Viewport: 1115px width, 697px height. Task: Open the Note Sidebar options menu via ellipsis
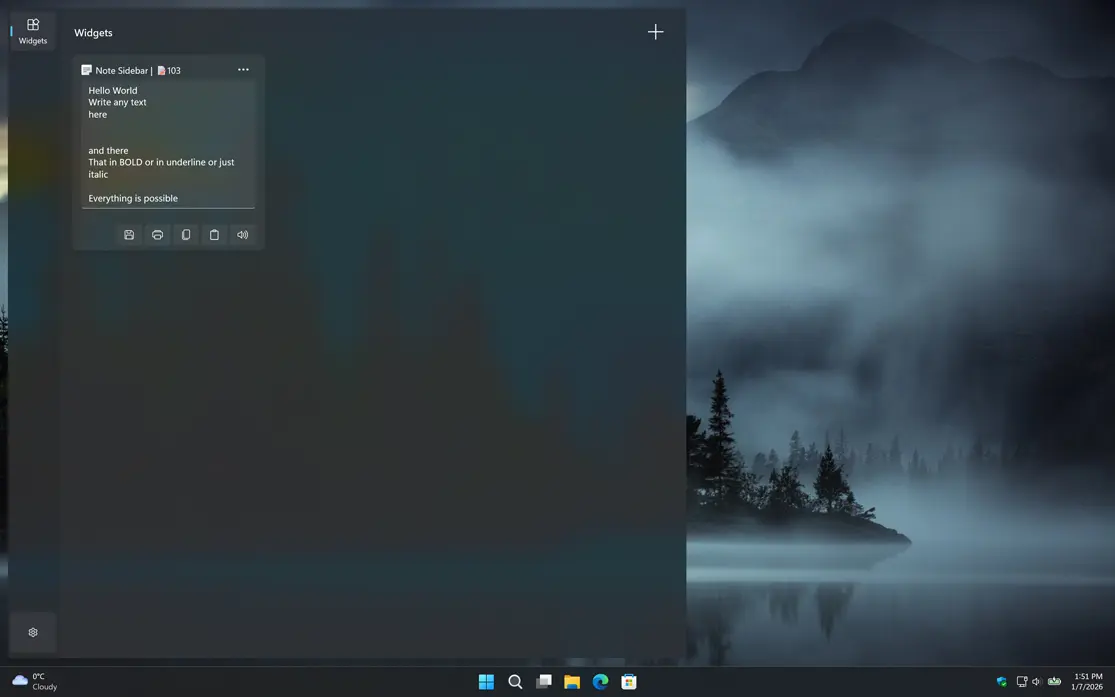click(x=243, y=69)
